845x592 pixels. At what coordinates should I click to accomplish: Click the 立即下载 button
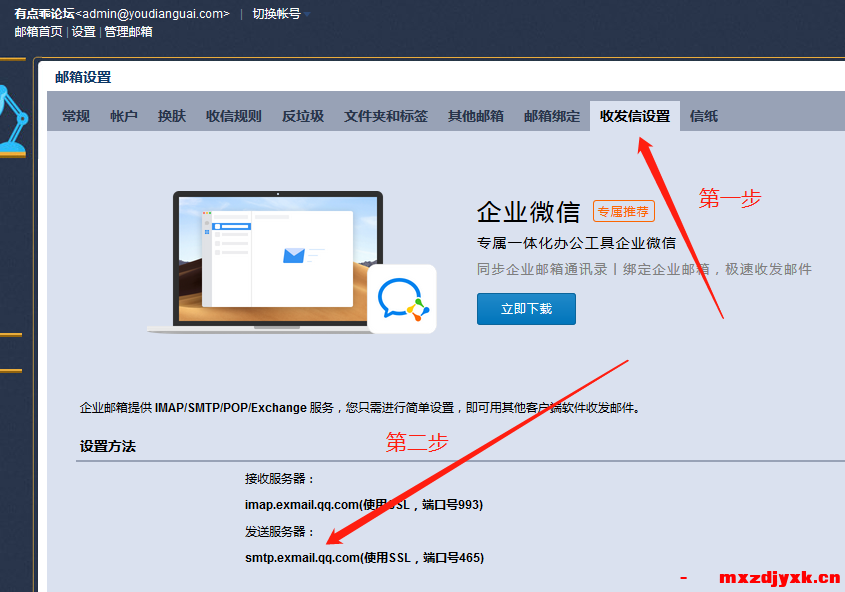pos(526,309)
